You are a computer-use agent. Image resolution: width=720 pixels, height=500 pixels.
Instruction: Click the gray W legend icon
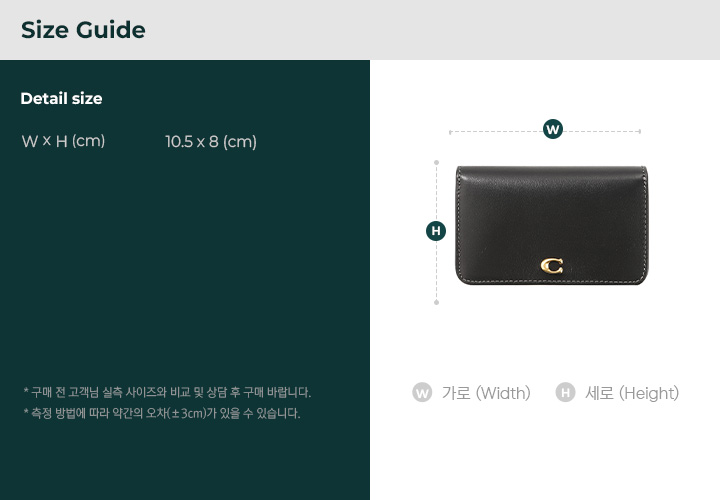click(422, 393)
